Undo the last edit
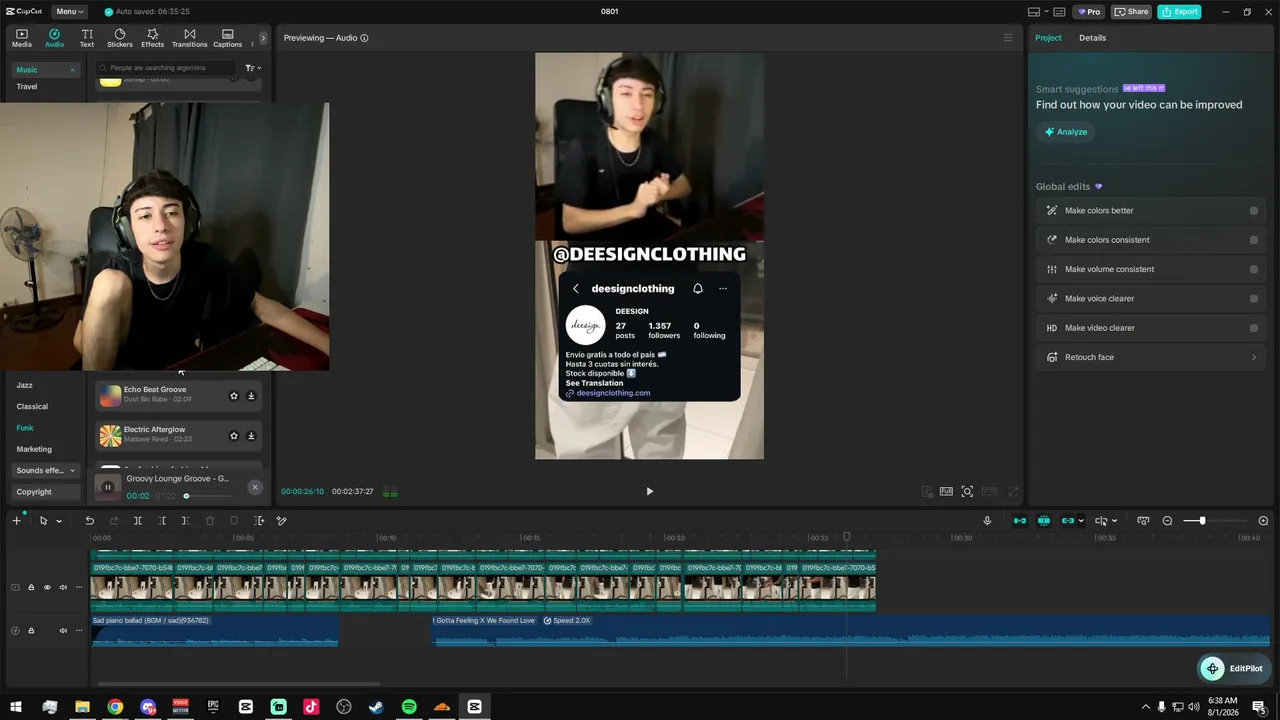 tap(89, 521)
